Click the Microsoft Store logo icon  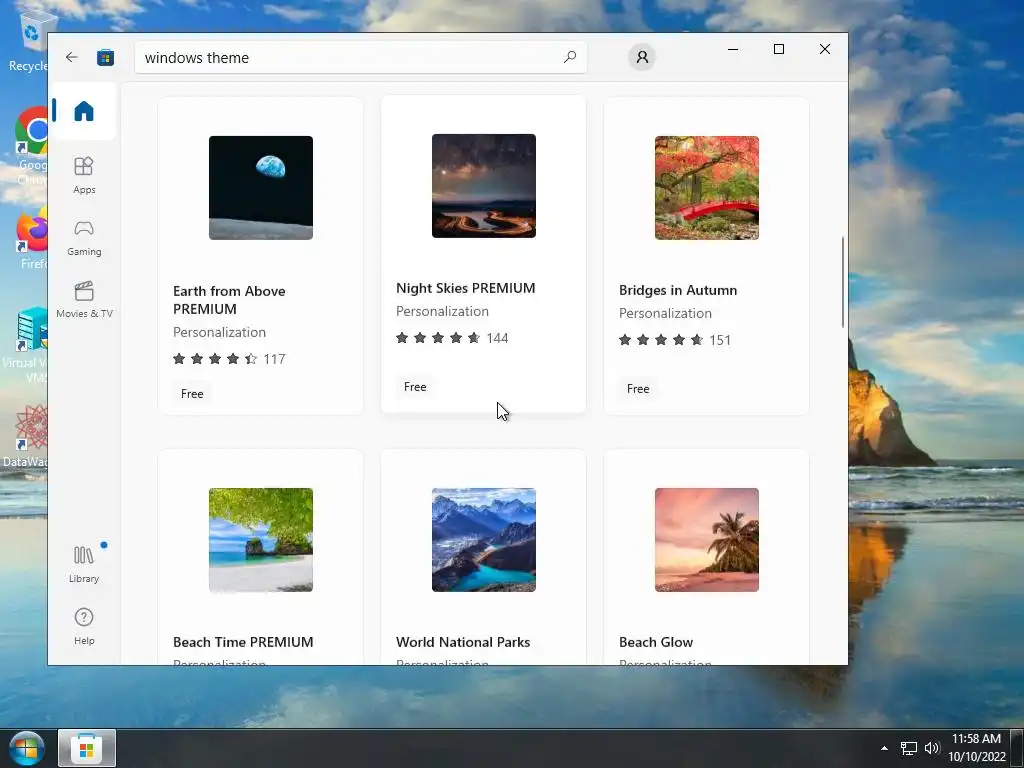click(105, 57)
